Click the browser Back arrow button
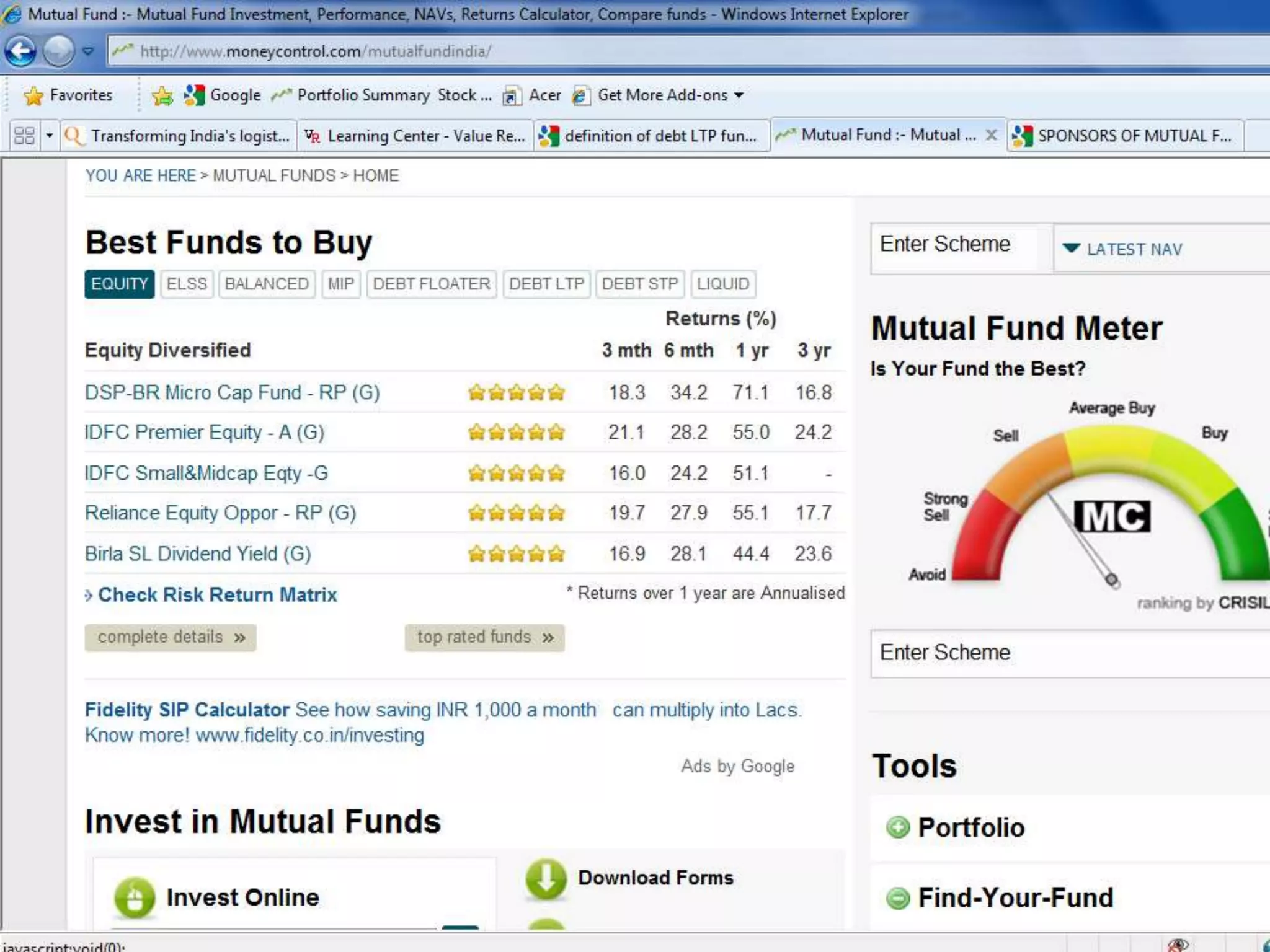The height and width of the screenshot is (952, 1270). click(x=20, y=51)
